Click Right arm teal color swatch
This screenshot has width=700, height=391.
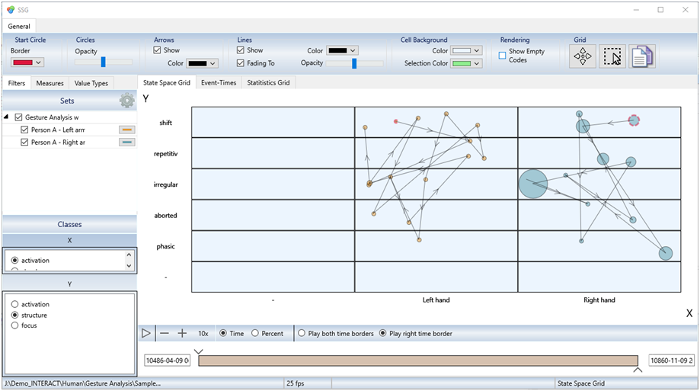pos(127,142)
